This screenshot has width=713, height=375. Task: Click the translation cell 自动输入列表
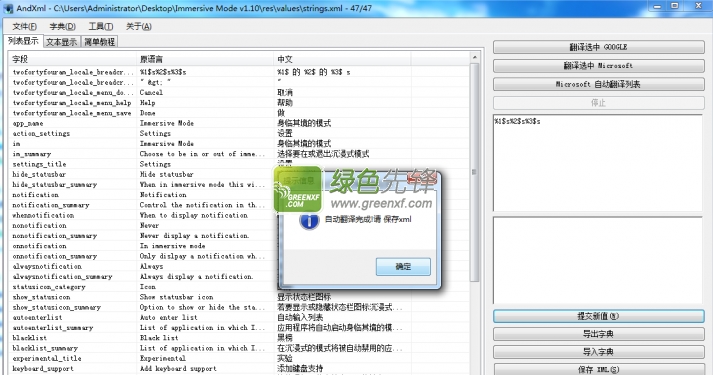tap(300, 317)
